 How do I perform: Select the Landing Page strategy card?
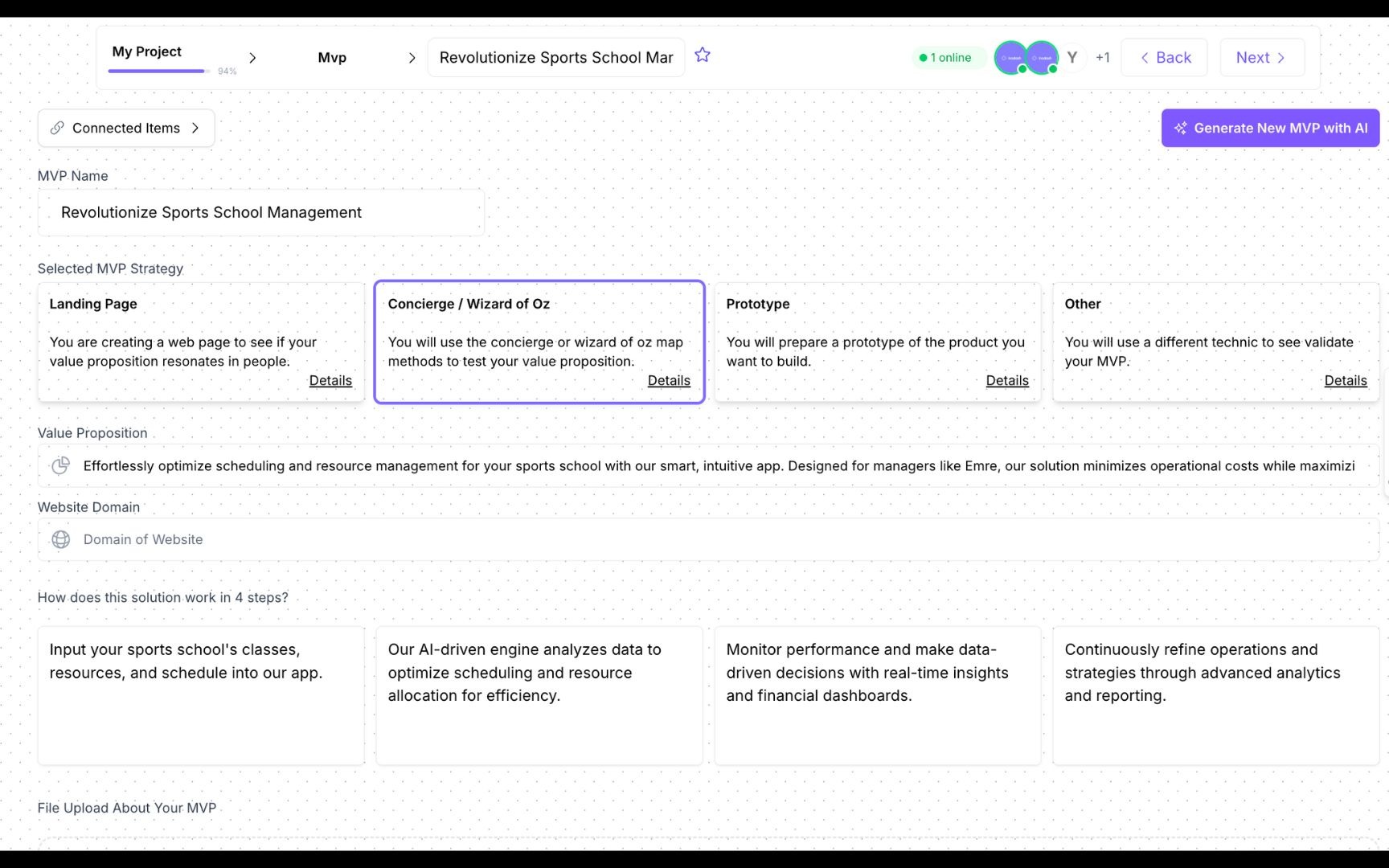coord(200,342)
